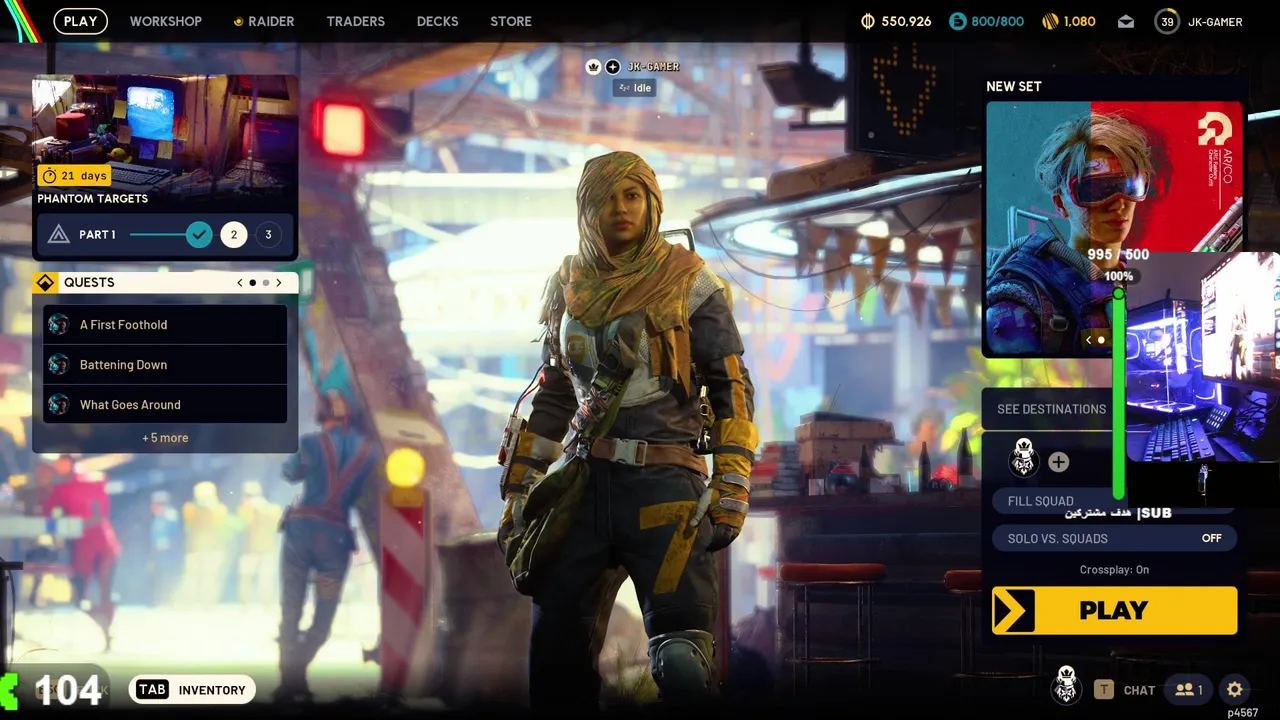Select the second Quests page dot
Screen dimensions: 1280x720
coord(265,283)
